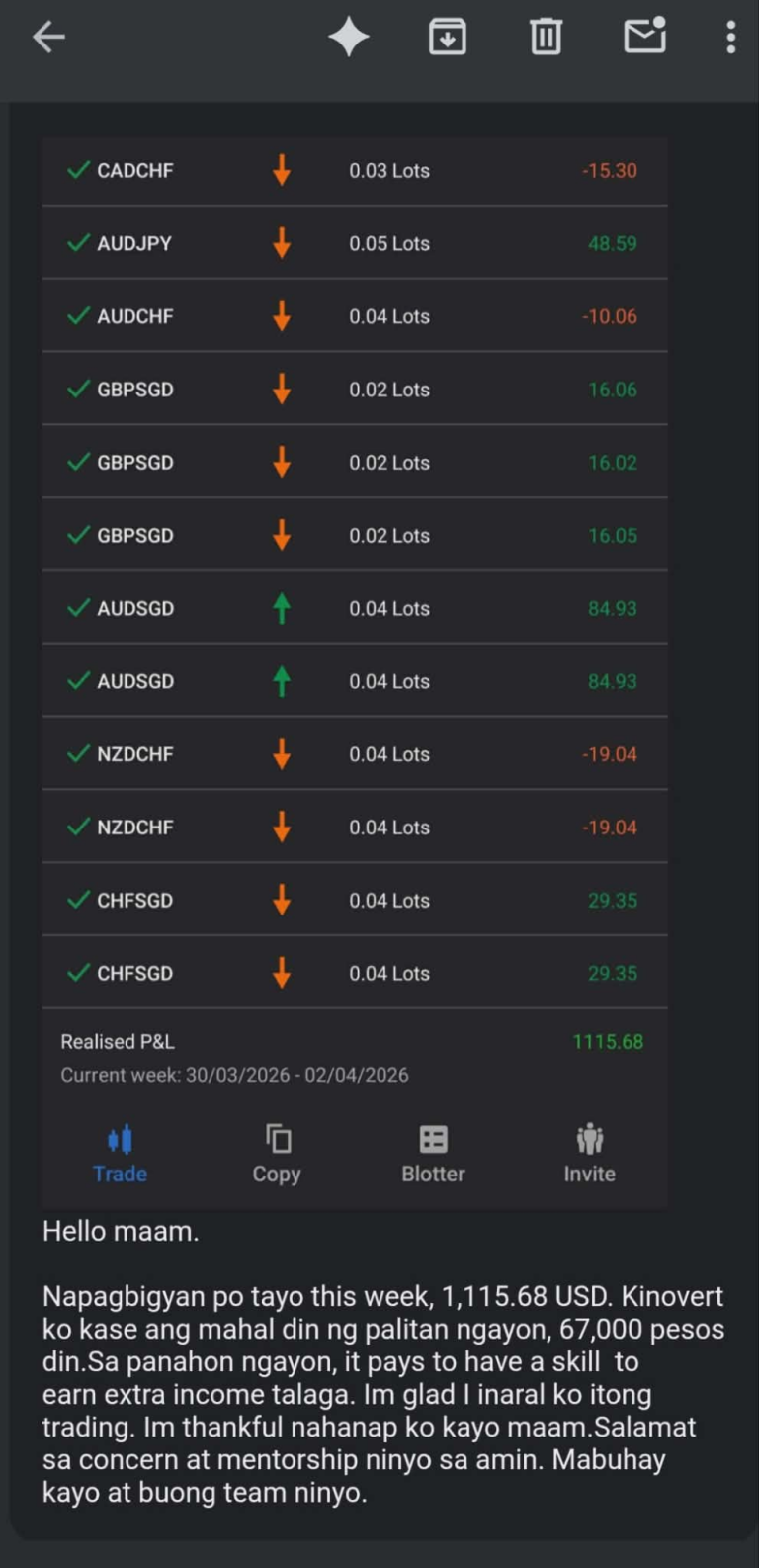Tap the first AUDSGD green up arrow
The height and width of the screenshot is (1568, 759).
pyautogui.click(x=282, y=608)
